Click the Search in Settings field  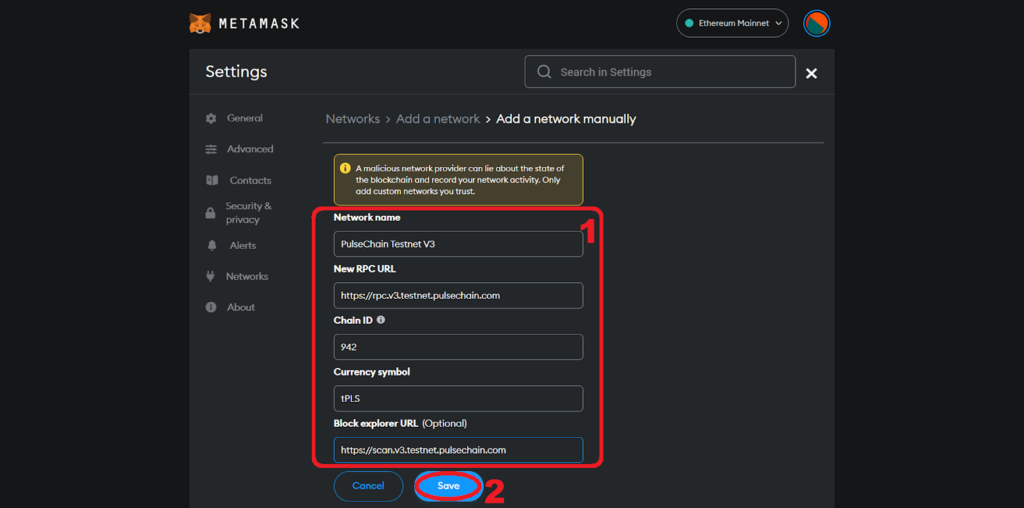pos(660,72)
